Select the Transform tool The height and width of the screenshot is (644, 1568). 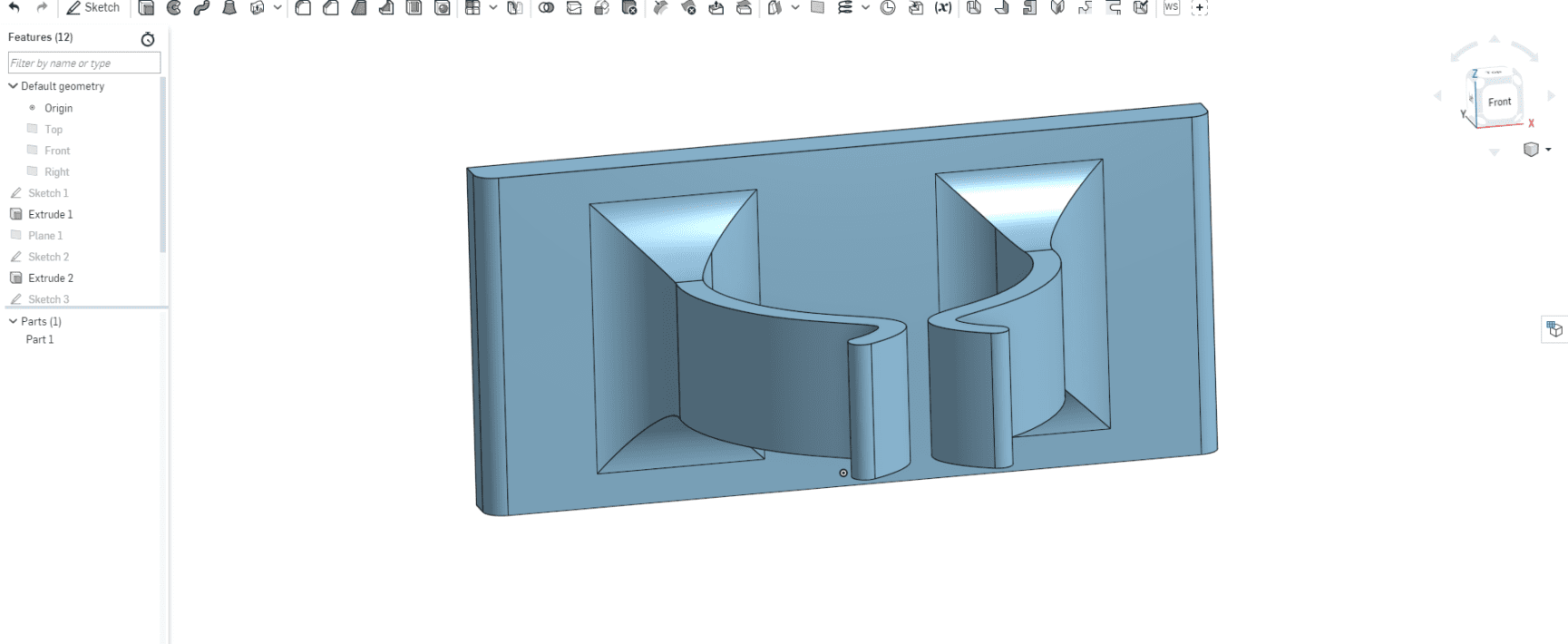[601, 7]
